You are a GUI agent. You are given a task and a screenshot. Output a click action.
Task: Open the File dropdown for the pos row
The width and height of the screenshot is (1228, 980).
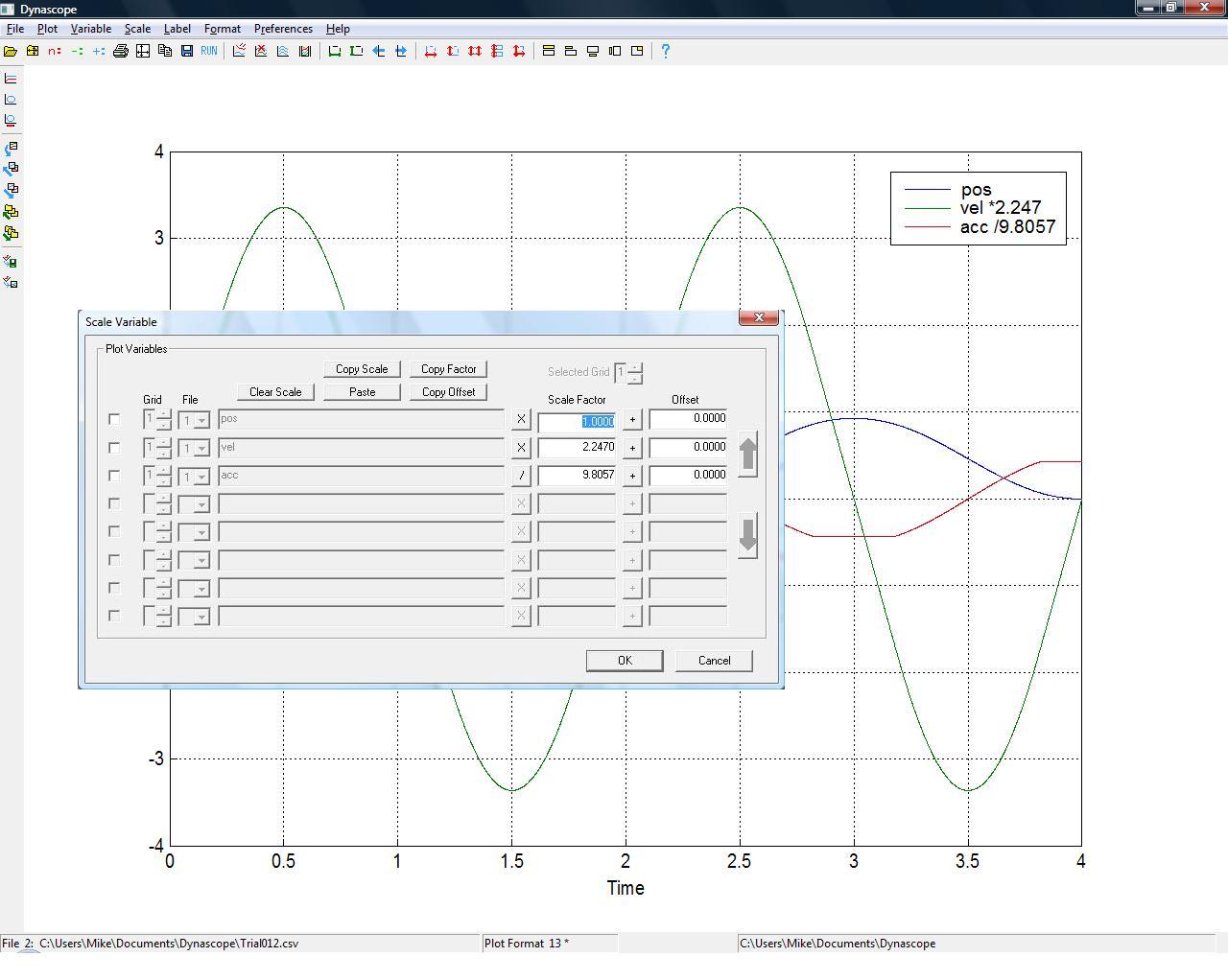pyautogui.click(x=203, y=420)
